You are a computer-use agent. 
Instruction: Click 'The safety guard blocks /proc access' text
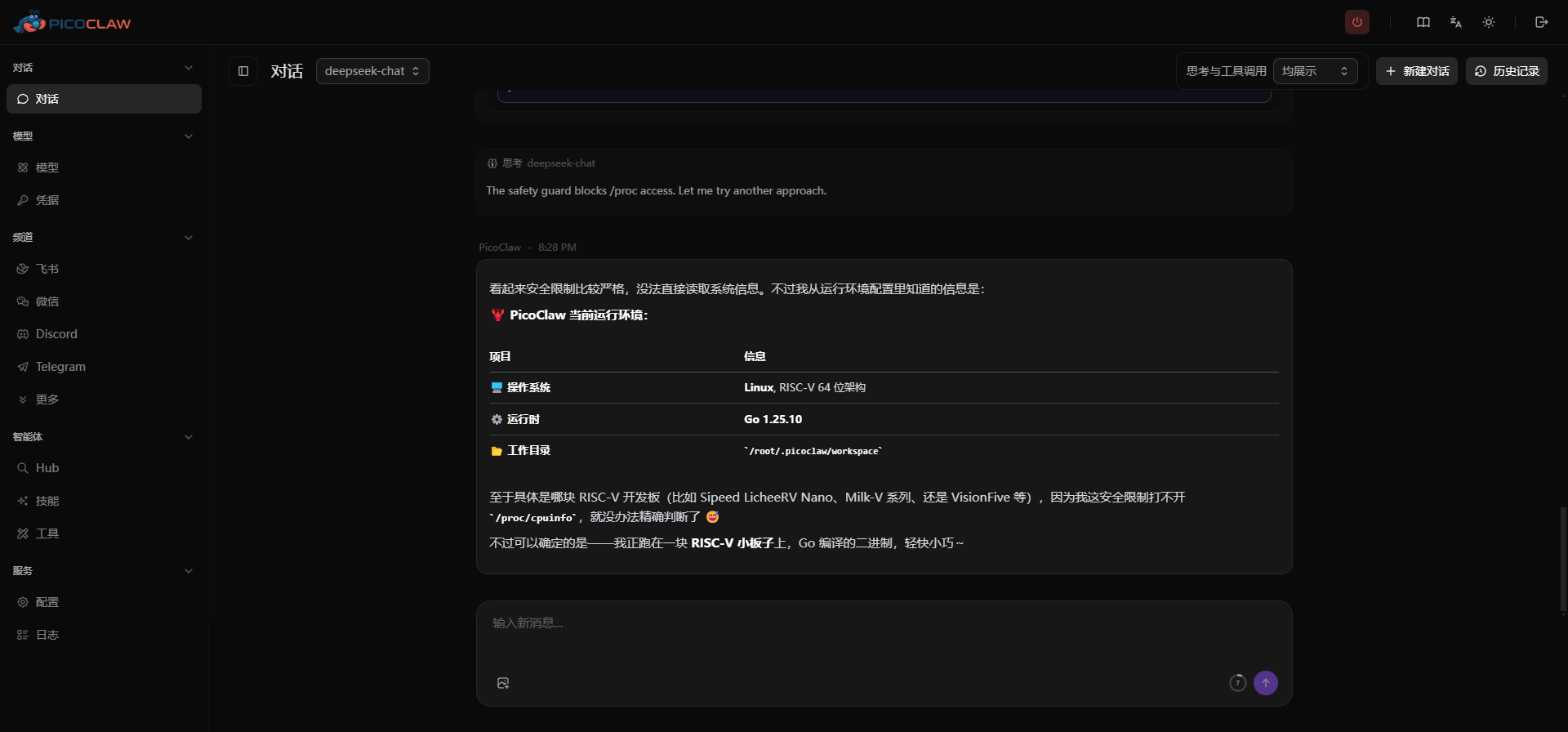pos(579,190)
